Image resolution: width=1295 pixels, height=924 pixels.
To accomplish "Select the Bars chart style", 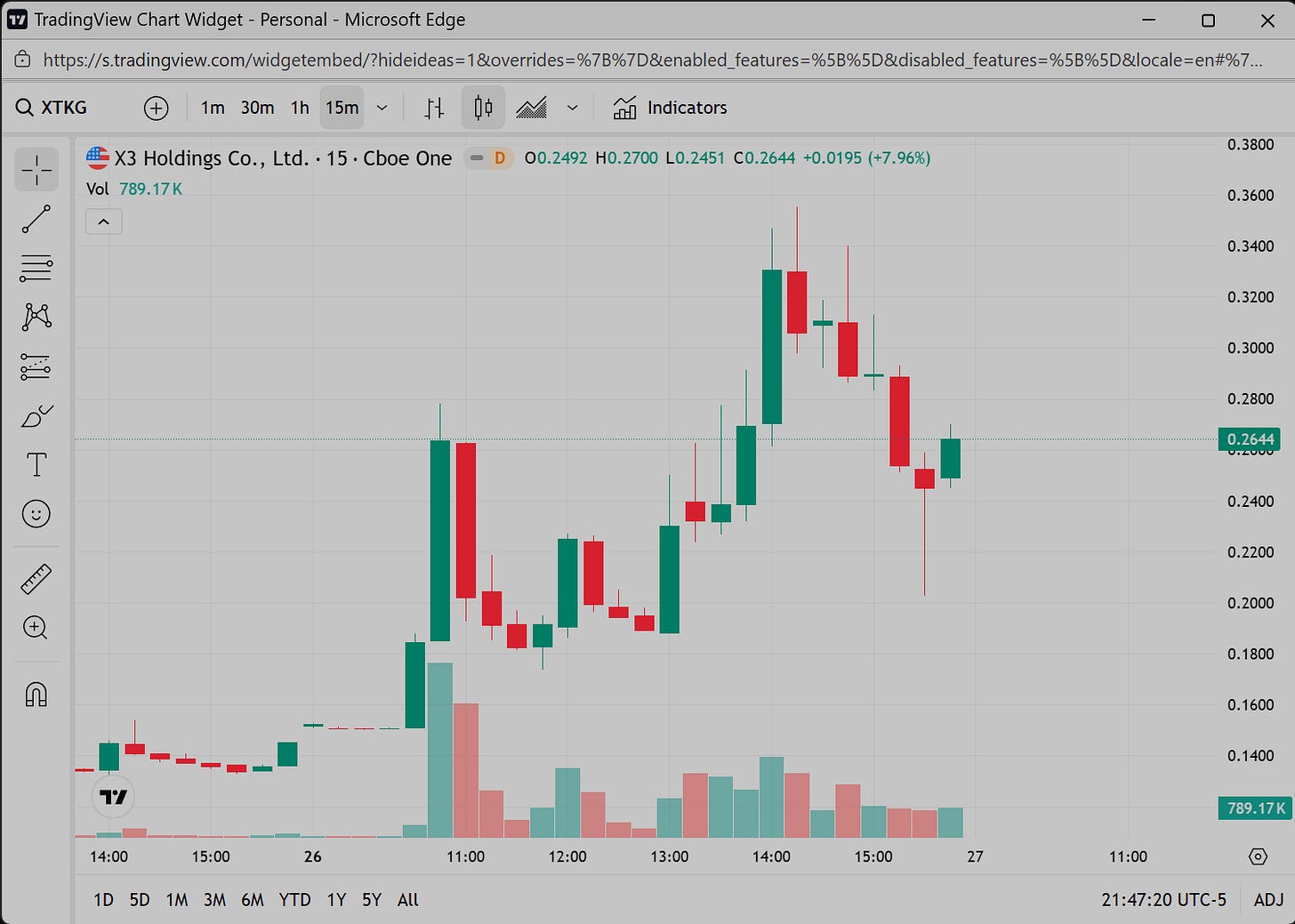I will (x=434, y=108).
